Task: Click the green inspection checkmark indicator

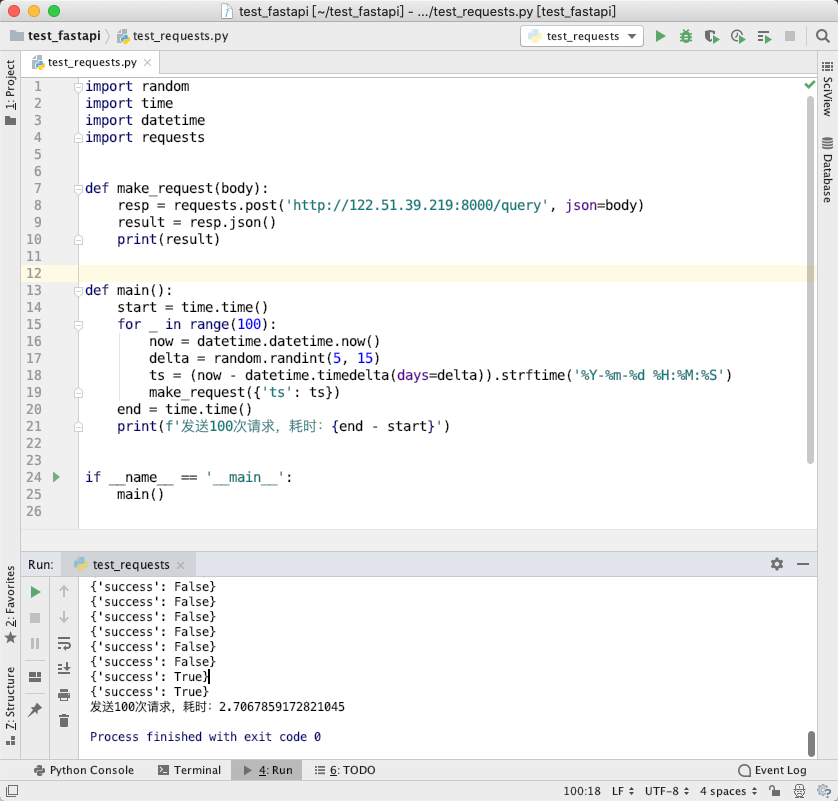Action: click(x=810, y=85)
